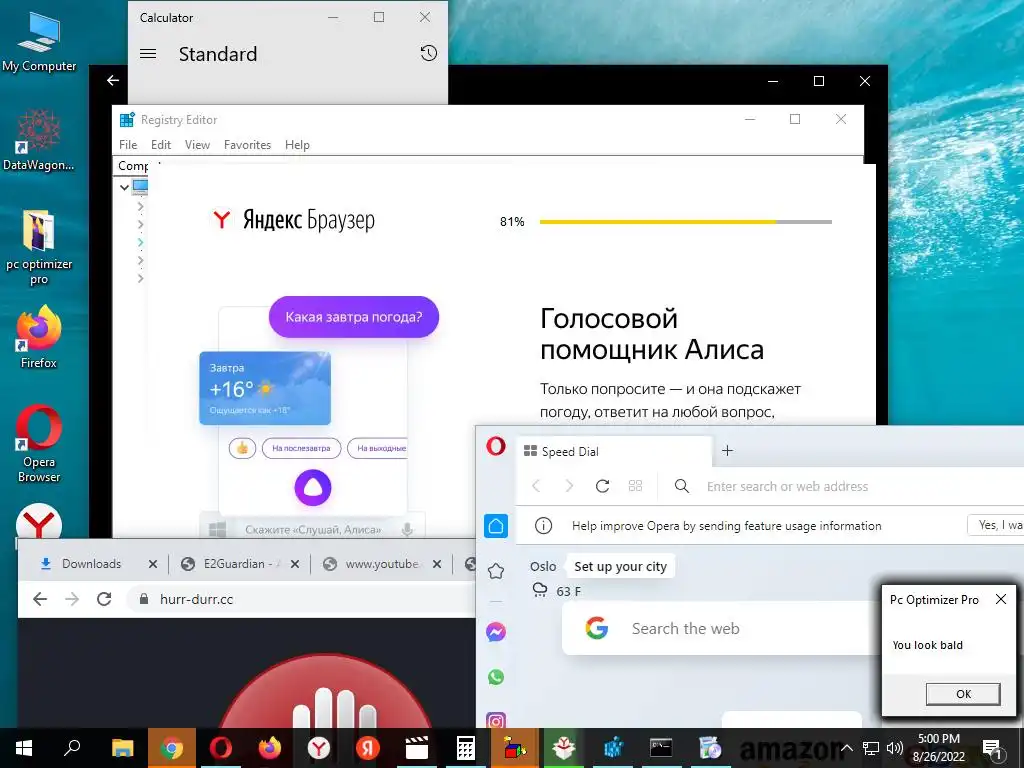1024x768 pixels.
Task: Open the Edit menu in Registry Editor
Action: [161, 144]
